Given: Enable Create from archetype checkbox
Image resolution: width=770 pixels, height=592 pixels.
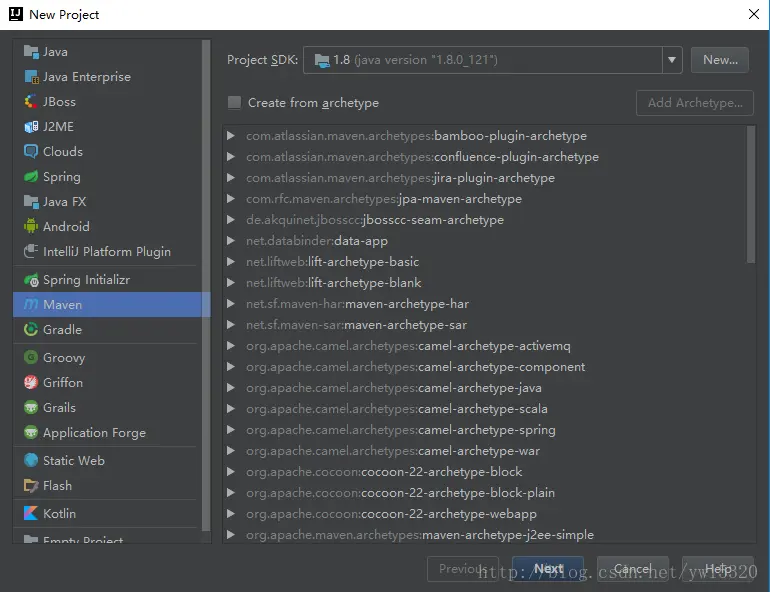Looking at the screenshot, I should pyautogui.click(x=234, y=103).
